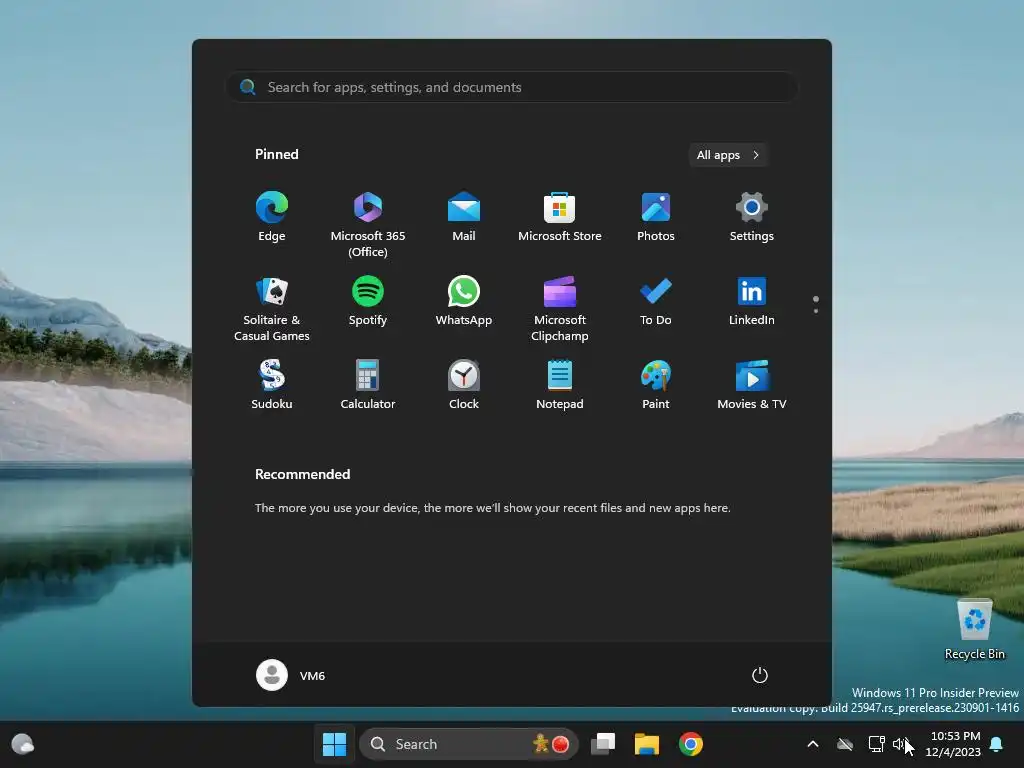
Task: Launch Microsoft 365 (Office)
Action: click(368, 225)
